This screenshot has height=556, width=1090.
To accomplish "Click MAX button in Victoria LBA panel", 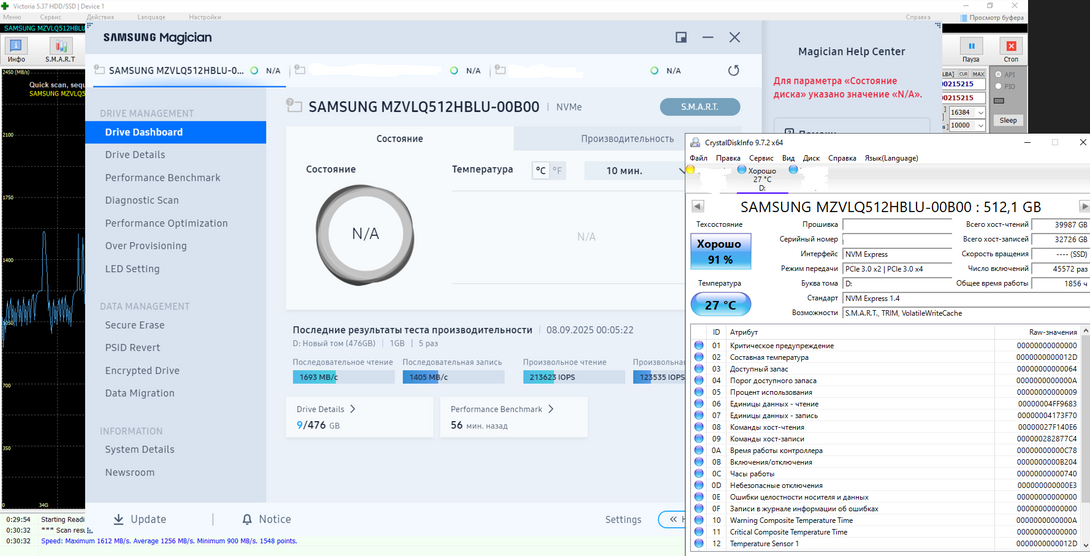I will coord(978,74).
